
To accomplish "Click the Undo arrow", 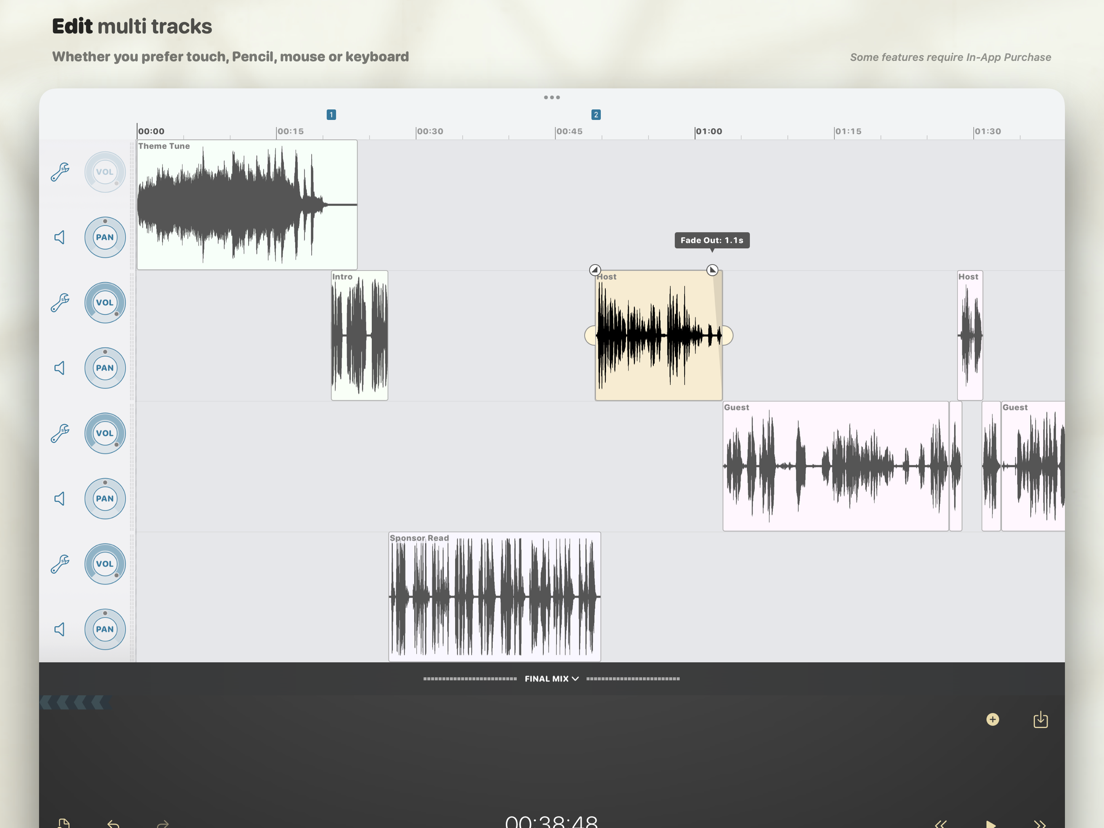I will 113,822.
